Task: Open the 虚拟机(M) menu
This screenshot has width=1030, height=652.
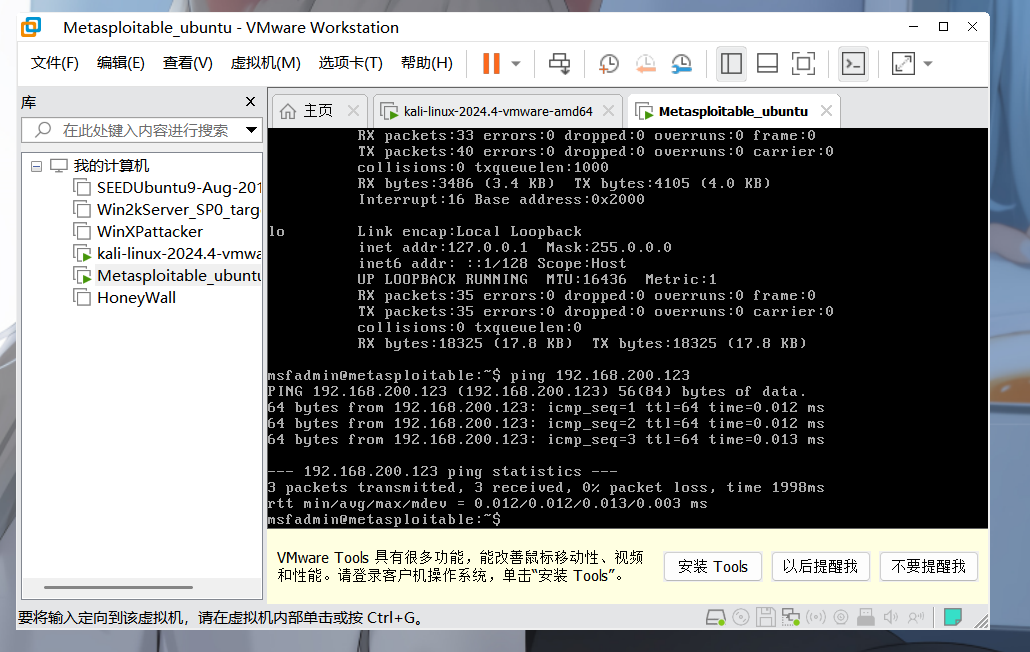Action: coord(265,63)
